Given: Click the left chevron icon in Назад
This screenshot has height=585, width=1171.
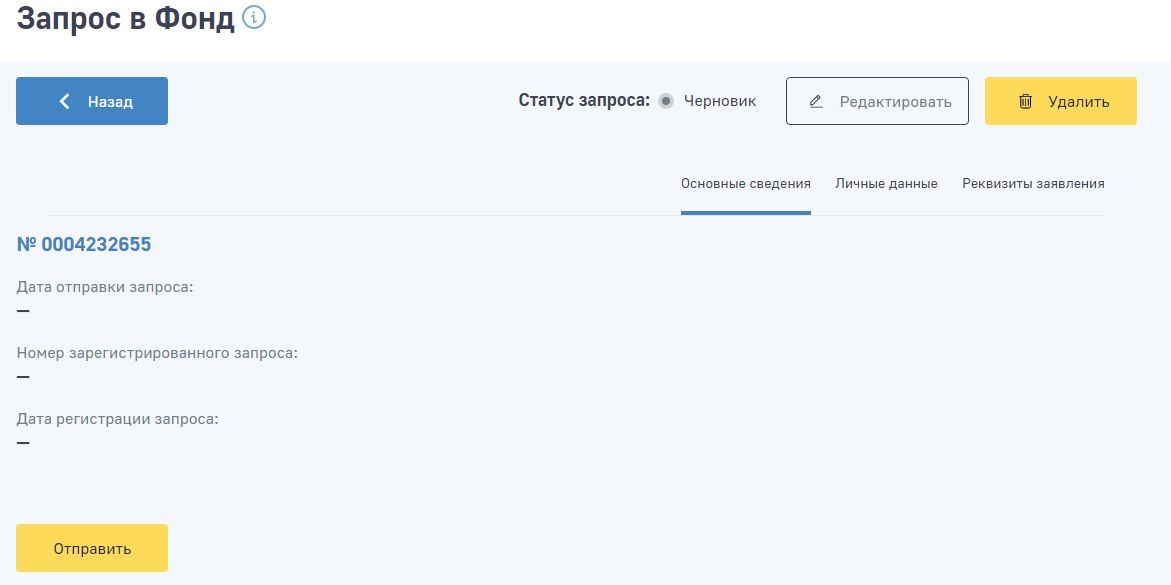Looking at the screenshot, I should (65, 101).
